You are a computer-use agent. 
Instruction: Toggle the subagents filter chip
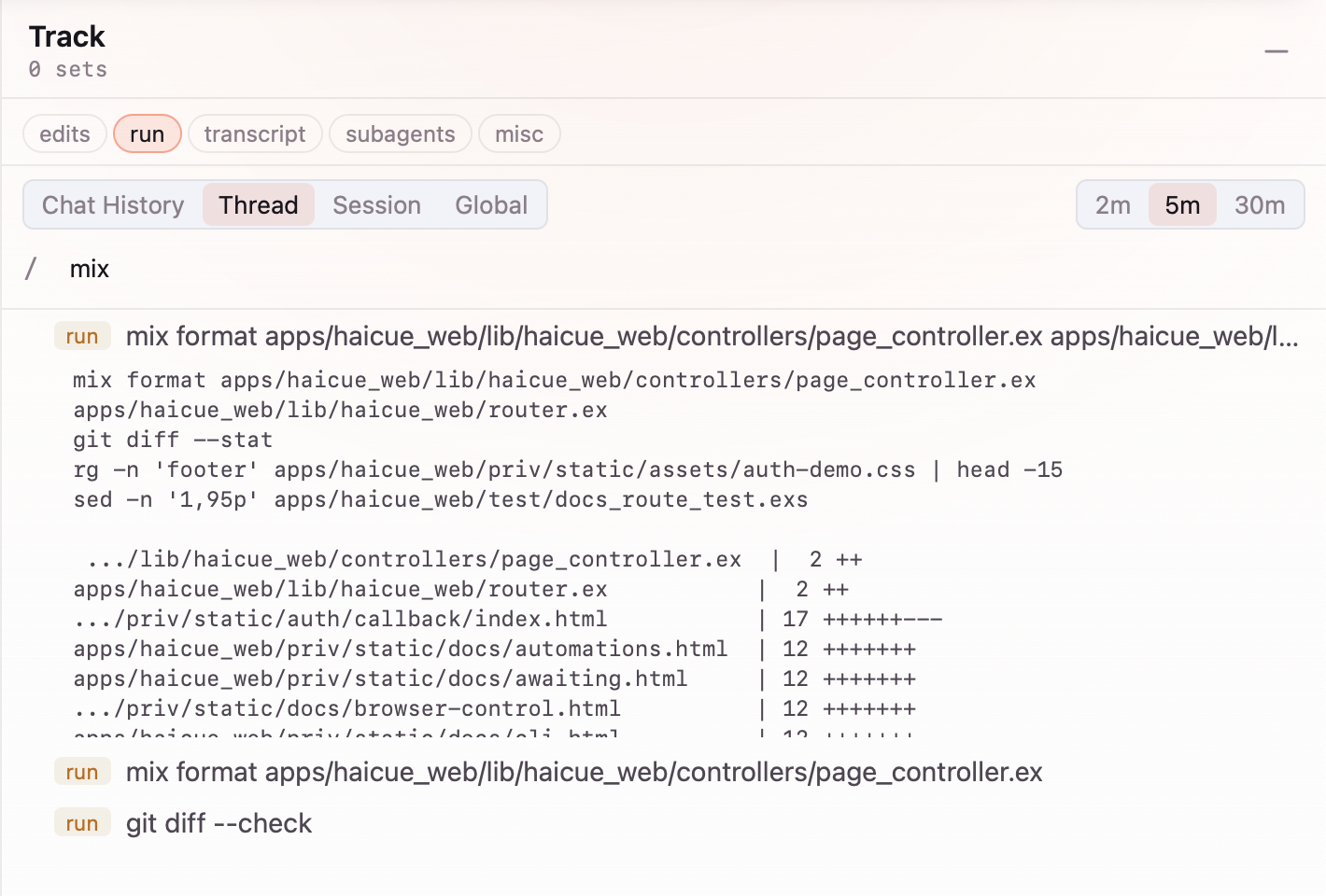coord(401,134)
